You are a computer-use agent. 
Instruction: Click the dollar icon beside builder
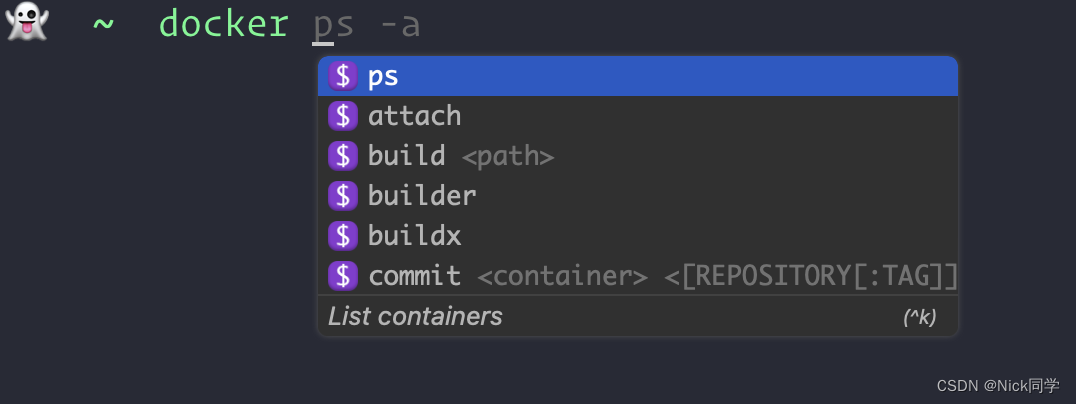click(343, 196)
